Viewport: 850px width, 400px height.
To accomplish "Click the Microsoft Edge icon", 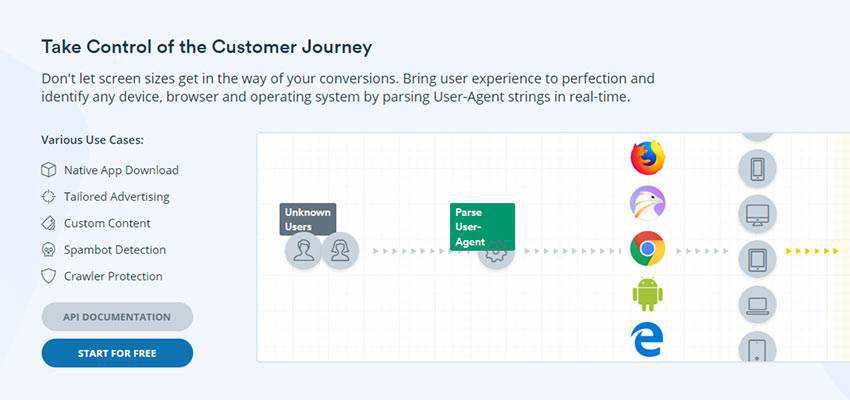I will (x=647, y=340).
